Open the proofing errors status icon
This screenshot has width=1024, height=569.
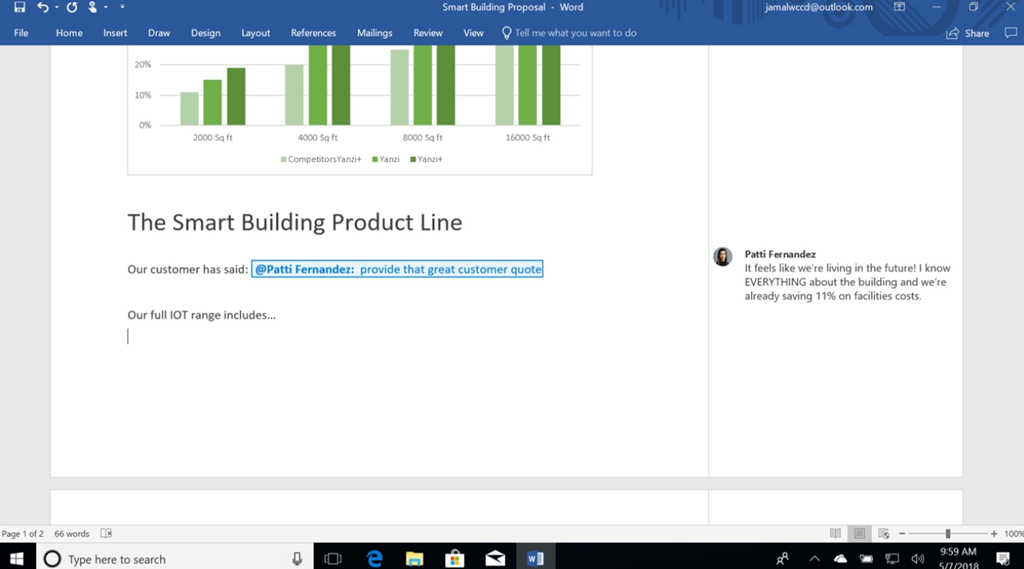pyautogui.click(x=107, y=534)
